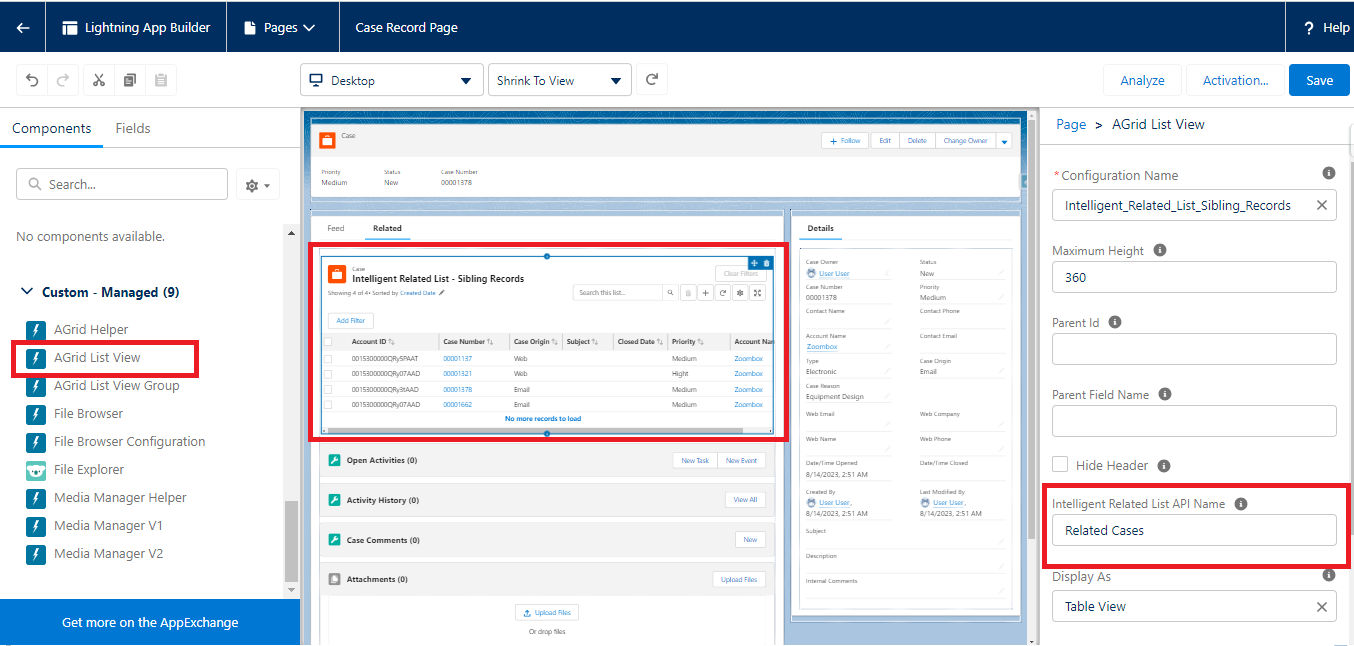The height and width of the screenshot is (646, 1354).
Task: Toggle the Hide Header checkbox
Action: [1060, 465]
